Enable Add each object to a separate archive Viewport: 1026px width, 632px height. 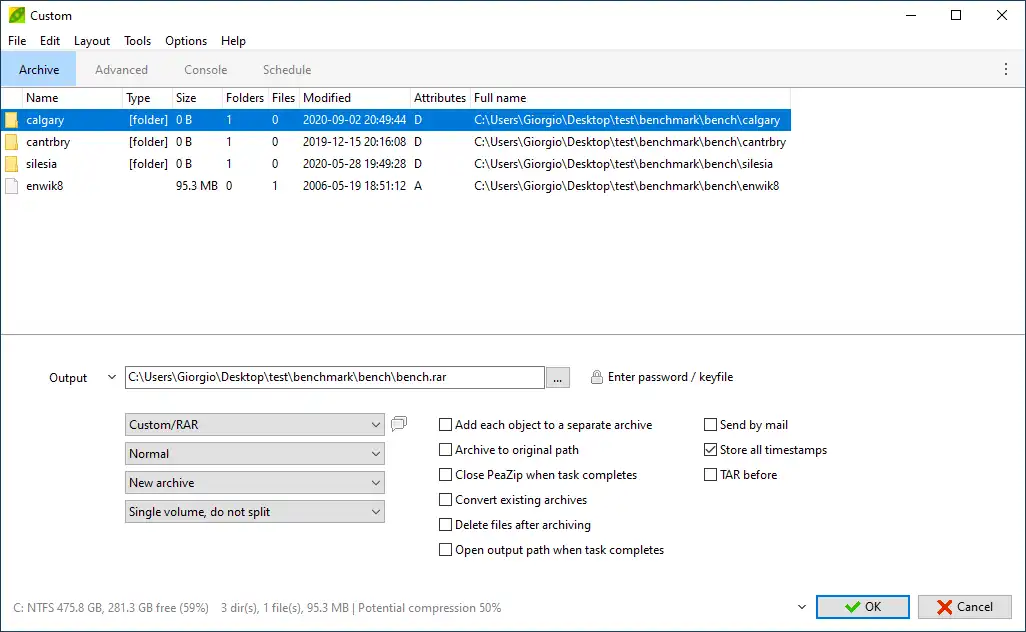pos(446,425)
